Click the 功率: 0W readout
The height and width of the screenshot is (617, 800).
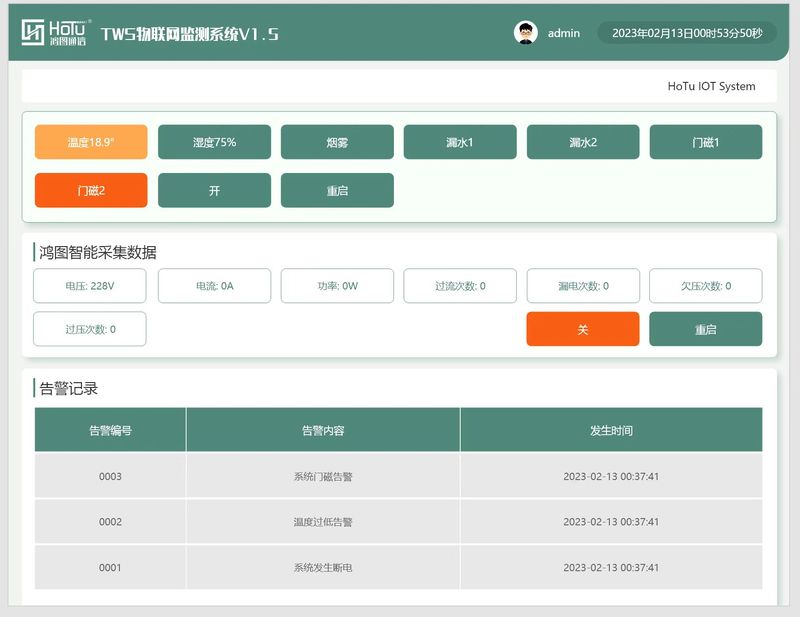coord(337,286)
